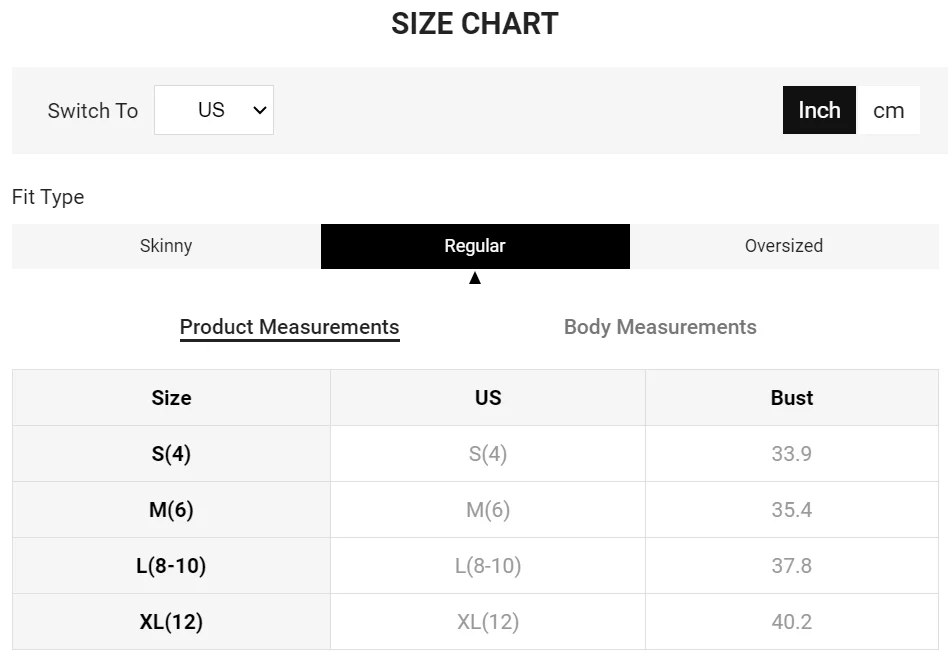Viewport: 950px width, 659px height.
Task: Click the Size column header
Action: coord(171,398)
